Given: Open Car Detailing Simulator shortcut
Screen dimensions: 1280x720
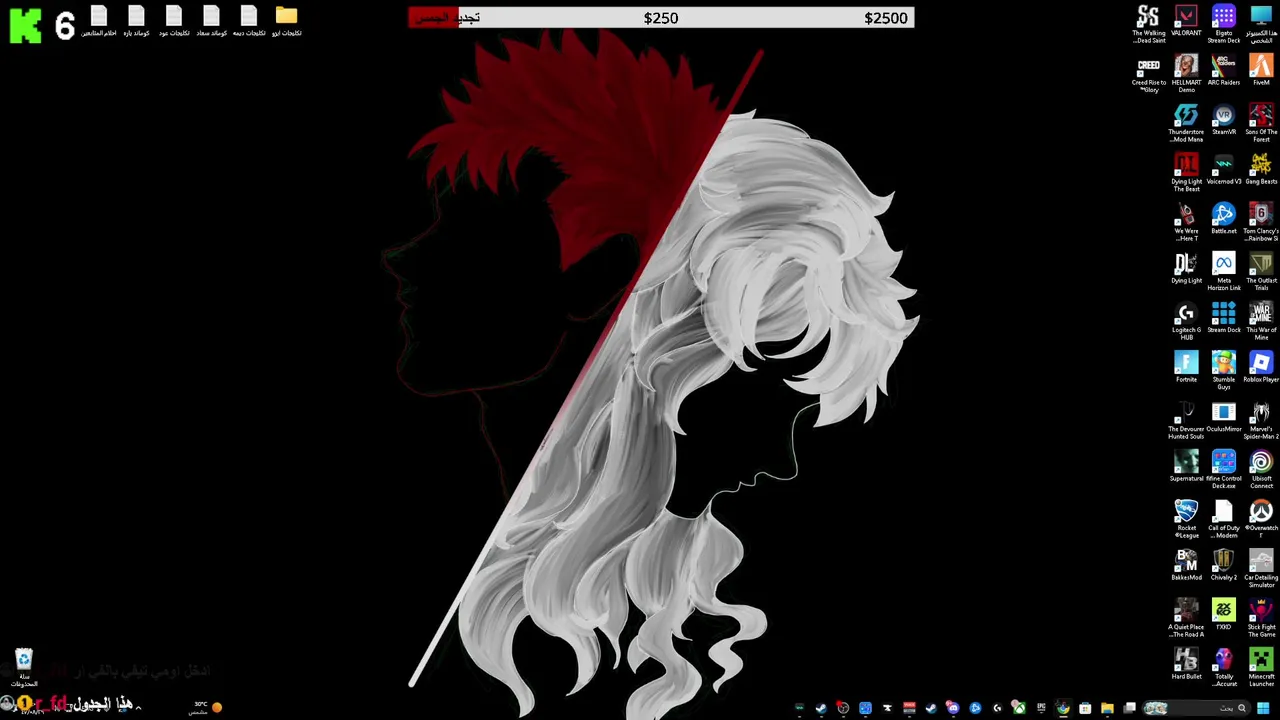Looking at the screenshot, I should click(1261, 568).
